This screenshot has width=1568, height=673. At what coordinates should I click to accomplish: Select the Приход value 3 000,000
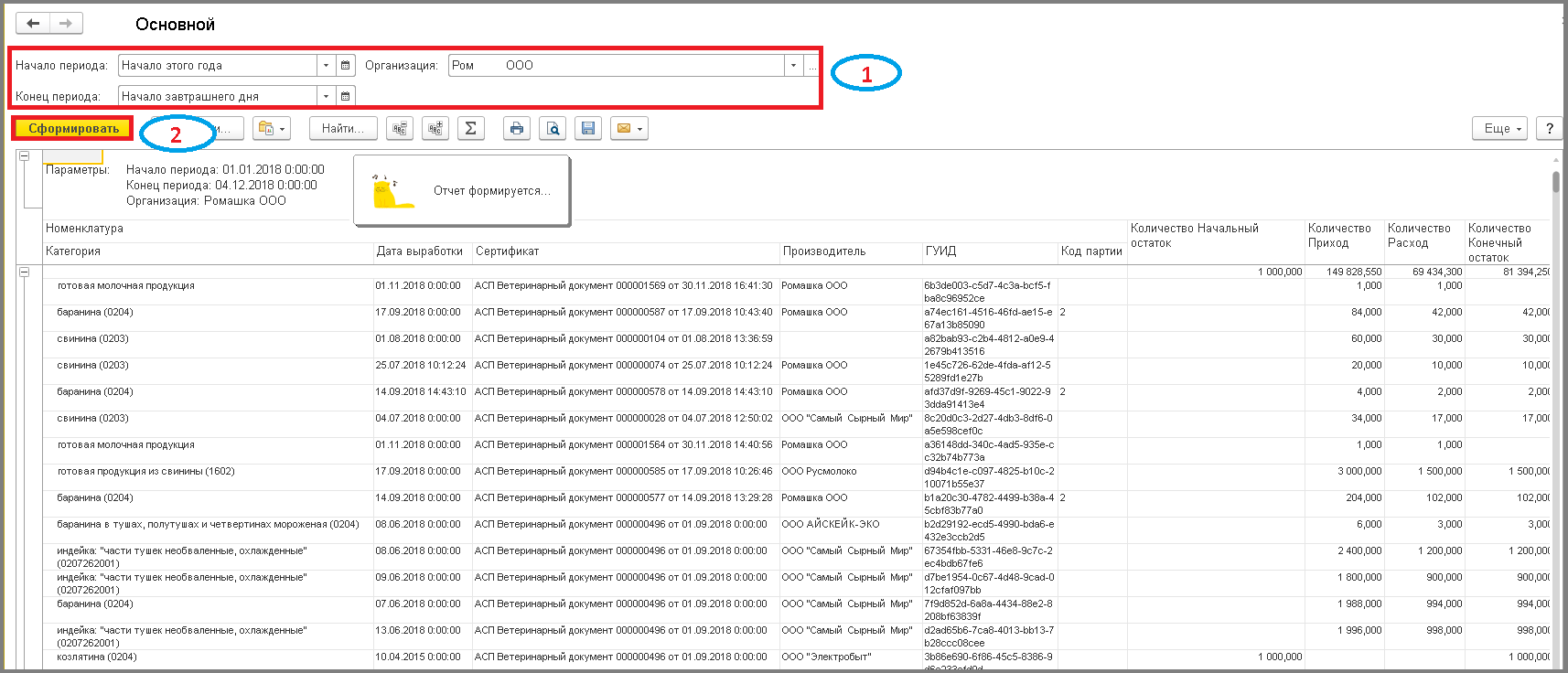point(1344,477)
